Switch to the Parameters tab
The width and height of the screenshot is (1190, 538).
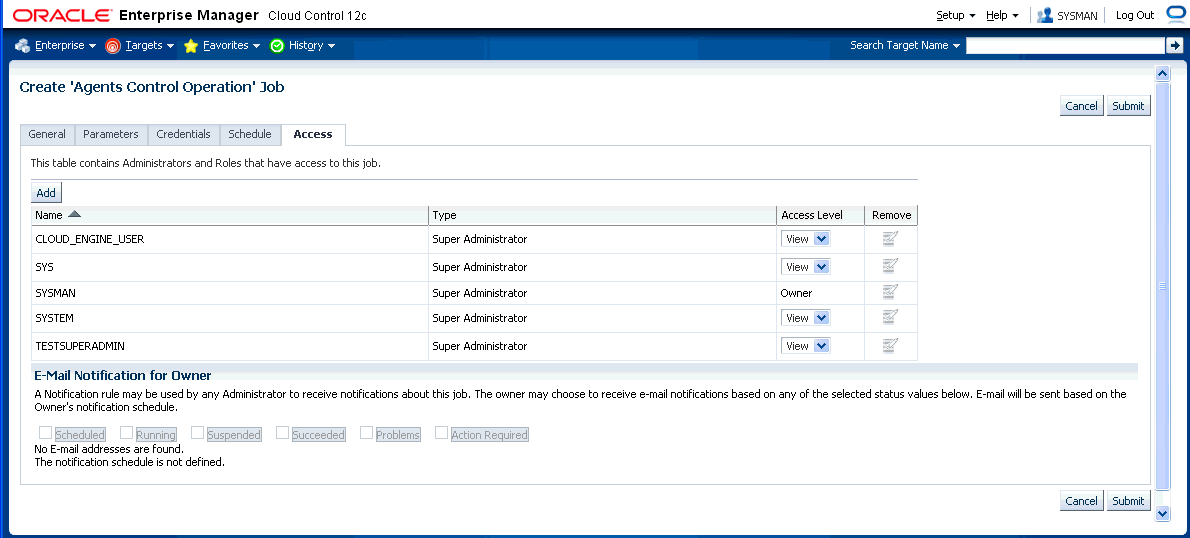111,134
